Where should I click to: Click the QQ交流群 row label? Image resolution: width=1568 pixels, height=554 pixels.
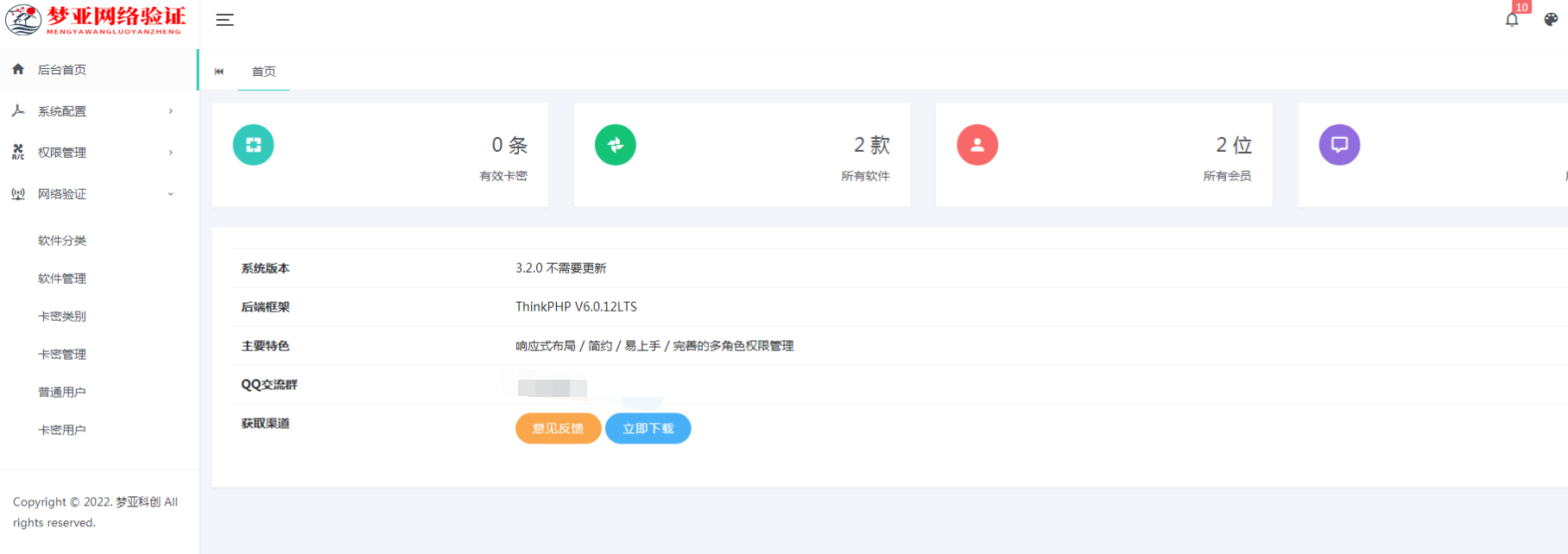tap(269, 385)
